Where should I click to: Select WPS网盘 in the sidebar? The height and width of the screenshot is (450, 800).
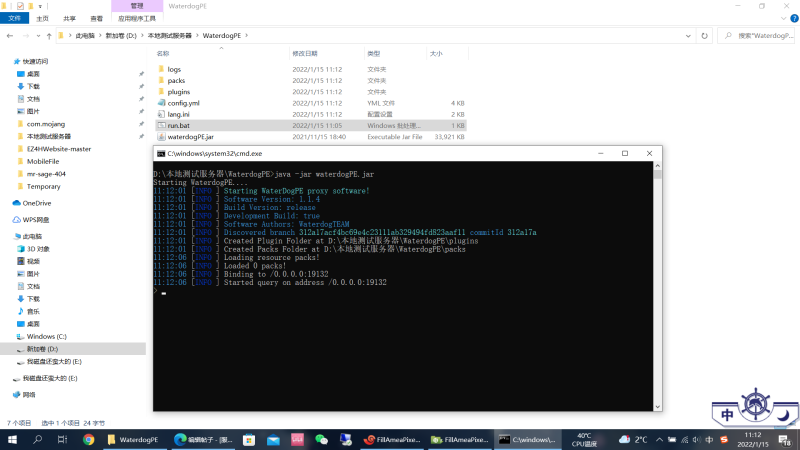[37, 218]
